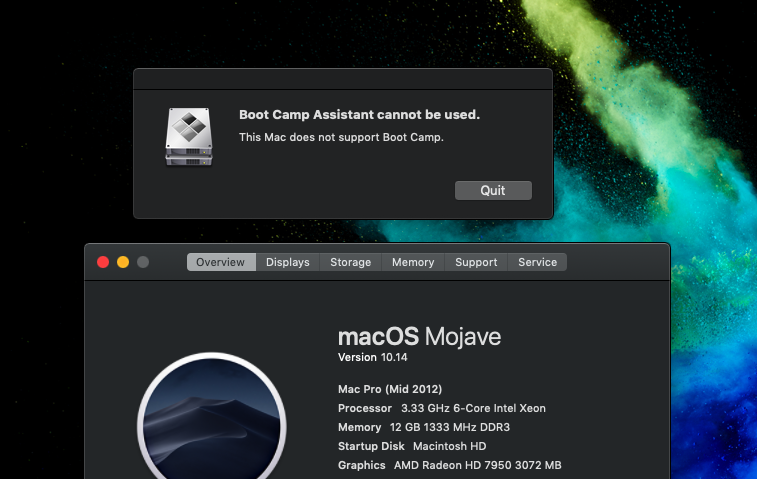757x479 pixels.
Task: Select the Overview tab
Action: coord(221,262)
